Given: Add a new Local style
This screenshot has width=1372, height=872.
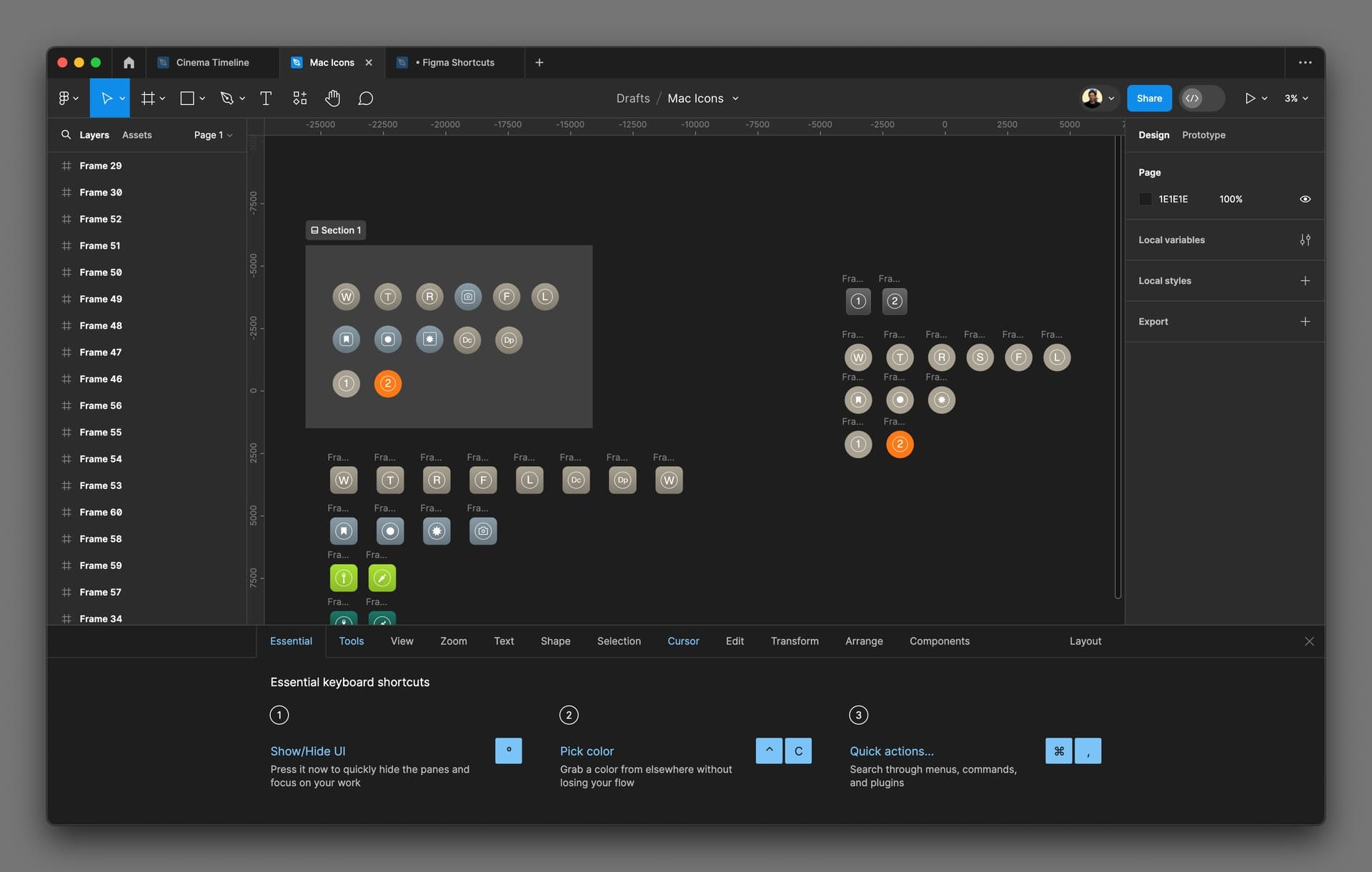Looking at the screenshot, I should point(1305,281).
